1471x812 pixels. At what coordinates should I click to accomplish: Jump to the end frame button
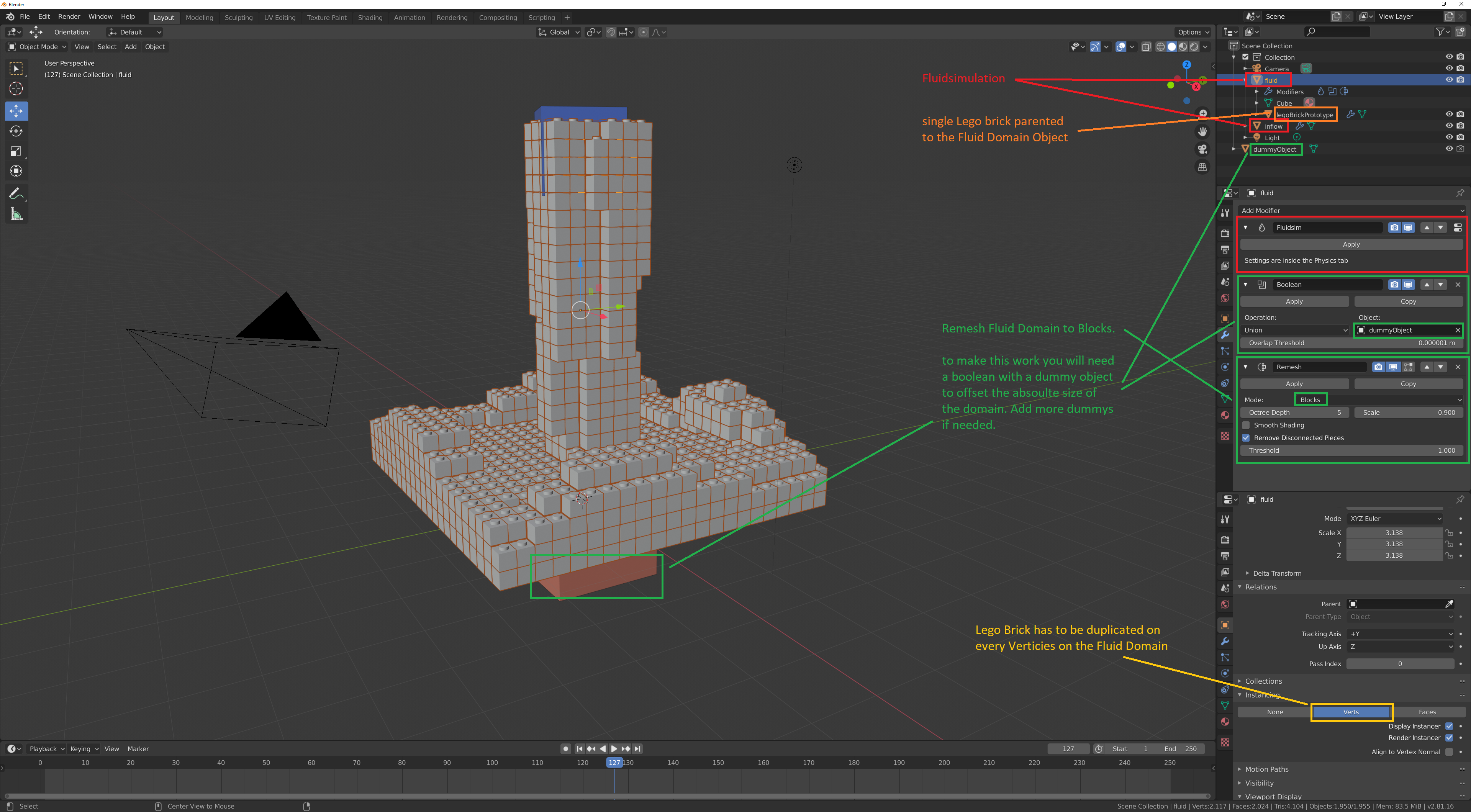click(638, 749)
